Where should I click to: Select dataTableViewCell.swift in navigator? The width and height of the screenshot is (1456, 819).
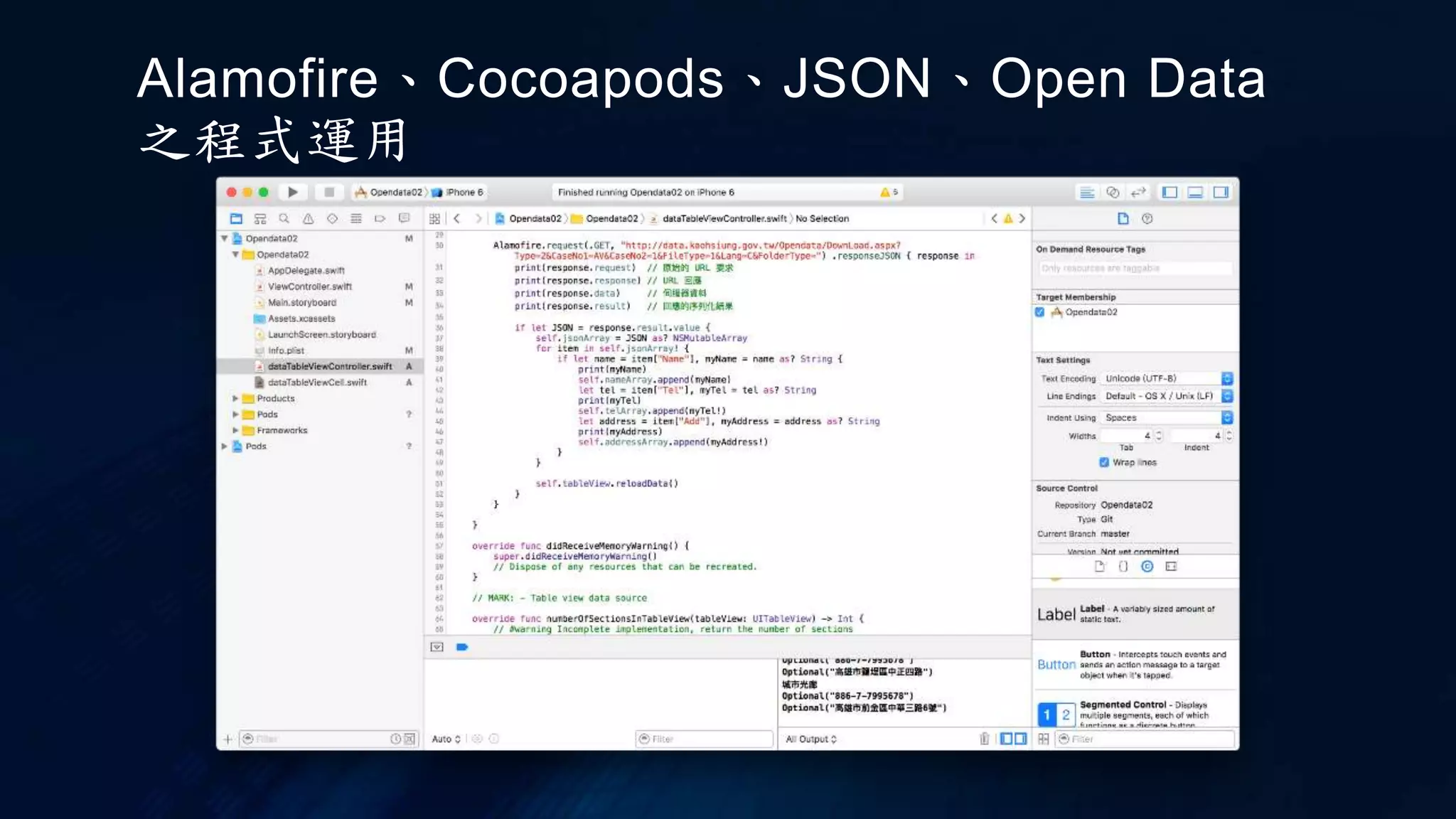point(317,382)
